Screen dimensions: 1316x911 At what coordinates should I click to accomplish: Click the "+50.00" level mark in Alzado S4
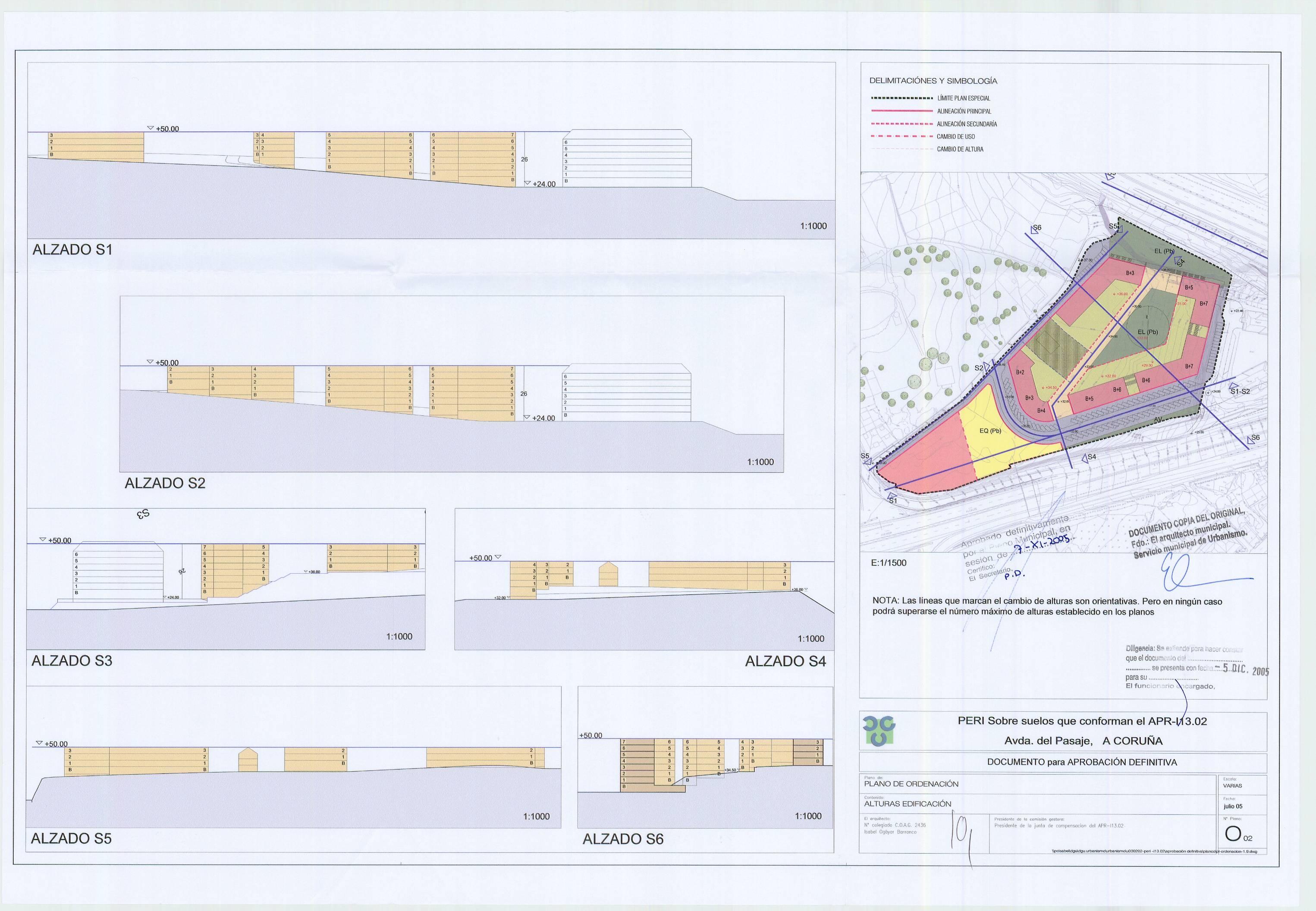[485, 558]
